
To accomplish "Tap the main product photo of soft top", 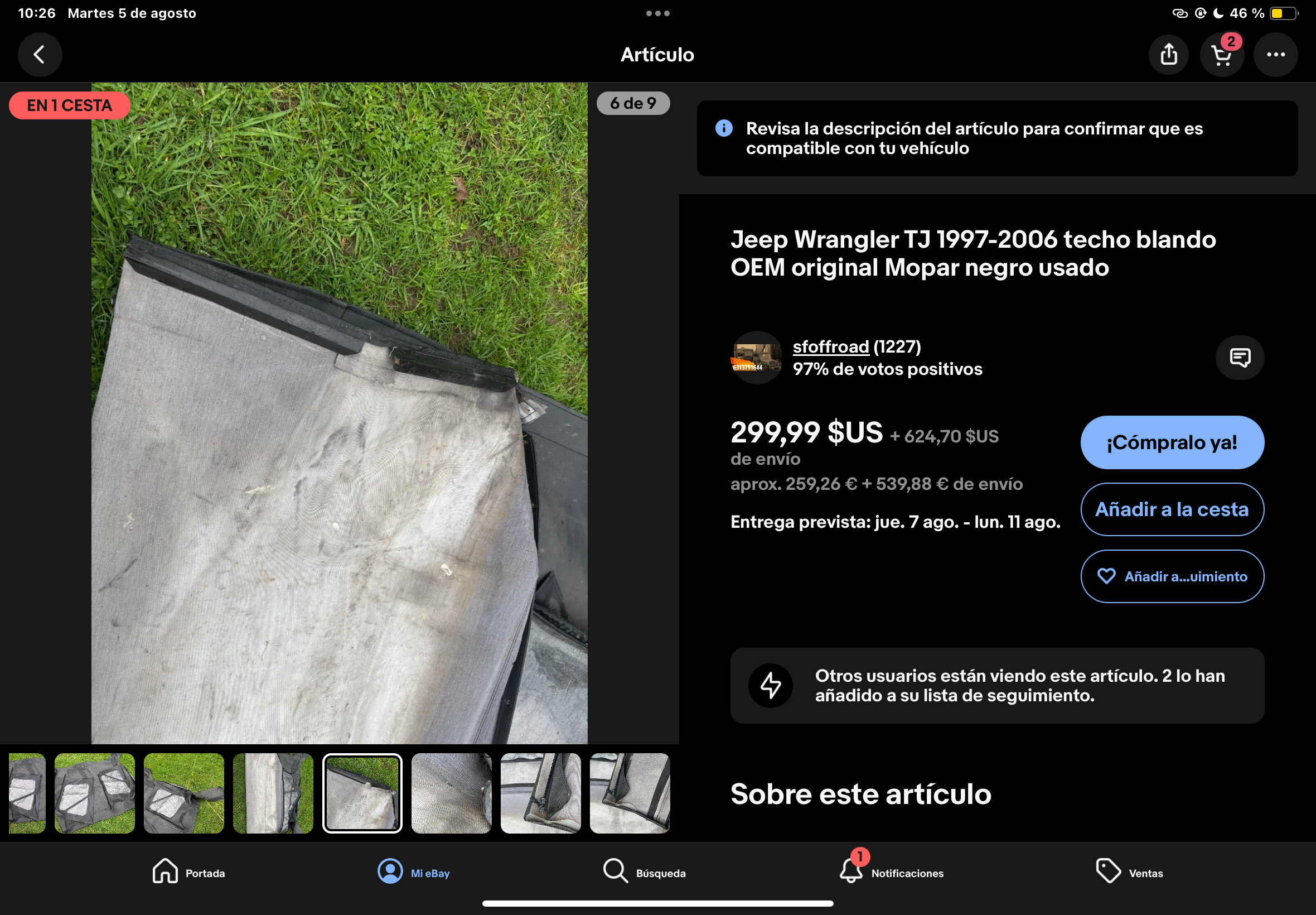I will coord(339,413).
